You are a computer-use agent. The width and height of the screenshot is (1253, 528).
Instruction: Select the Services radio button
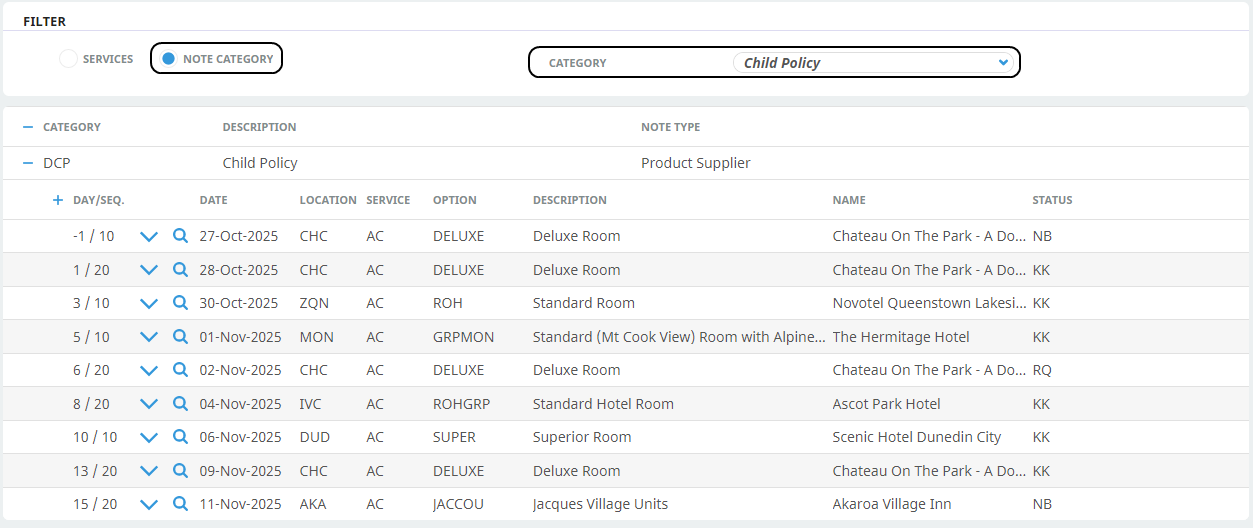[x=68, y=59]
